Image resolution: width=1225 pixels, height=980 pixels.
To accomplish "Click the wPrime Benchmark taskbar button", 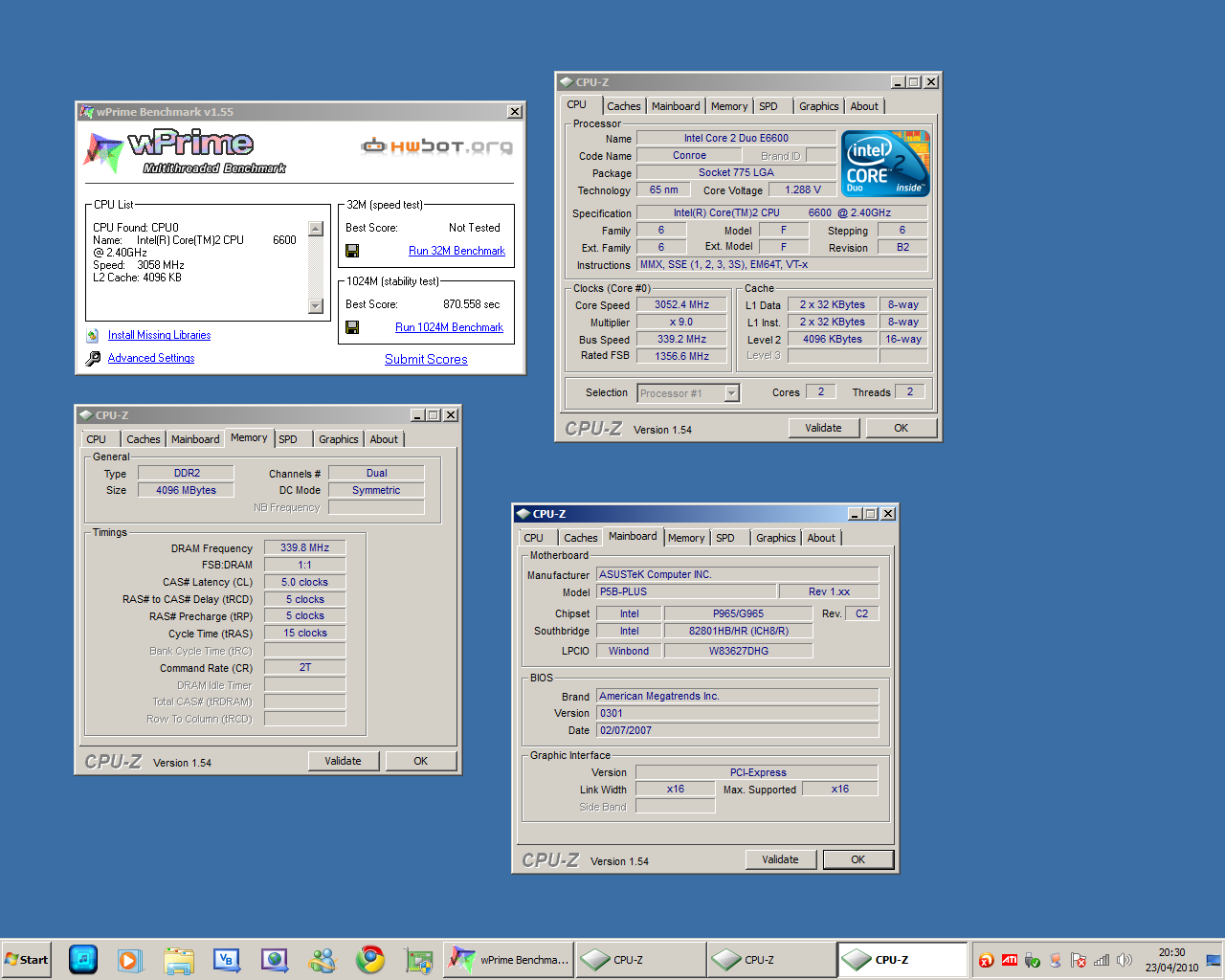I will [x=509, y=960].
